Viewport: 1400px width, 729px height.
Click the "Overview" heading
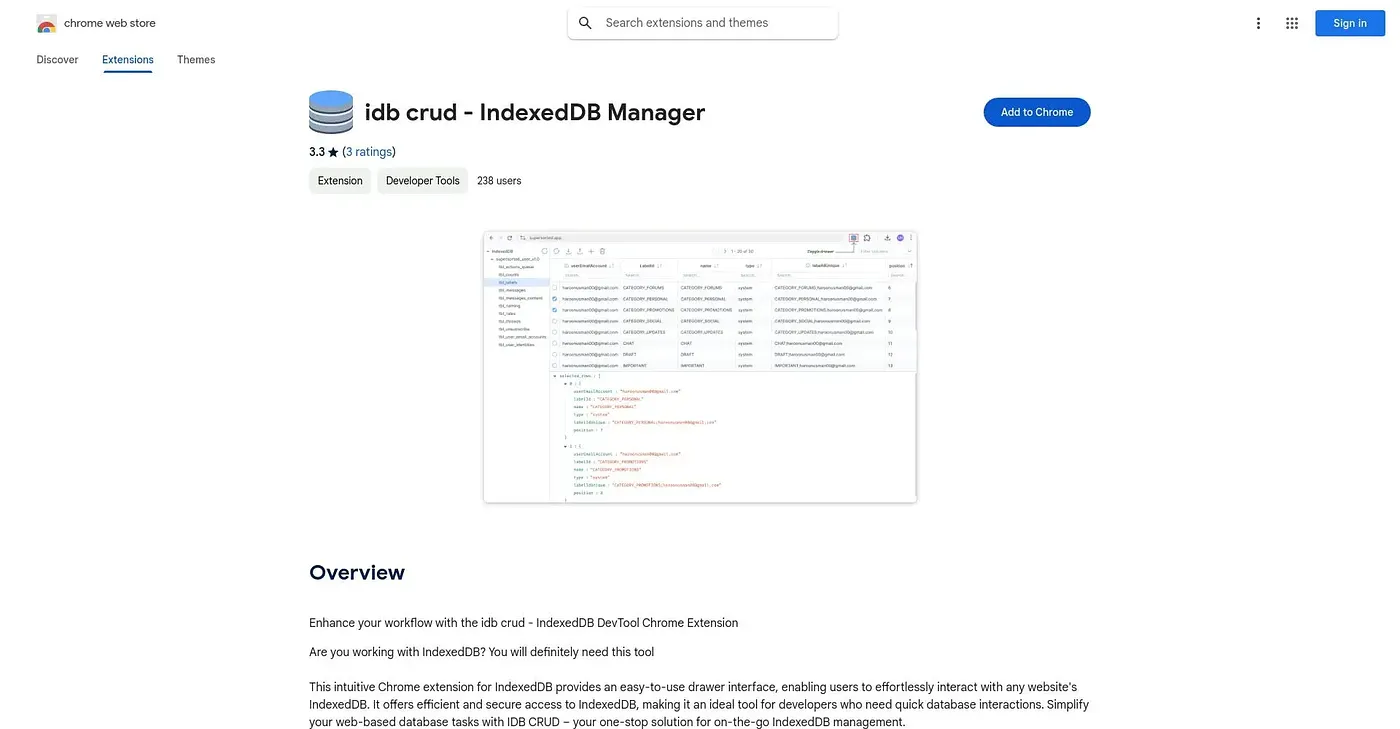click(357, 573)
